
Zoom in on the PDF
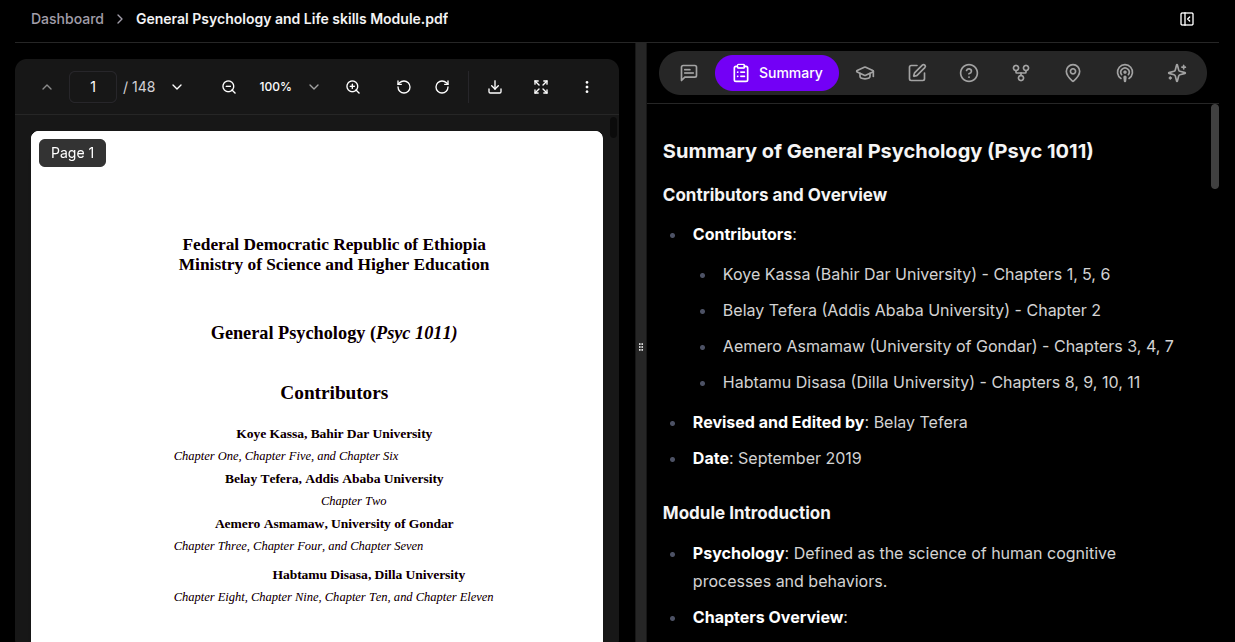[353, 87]
